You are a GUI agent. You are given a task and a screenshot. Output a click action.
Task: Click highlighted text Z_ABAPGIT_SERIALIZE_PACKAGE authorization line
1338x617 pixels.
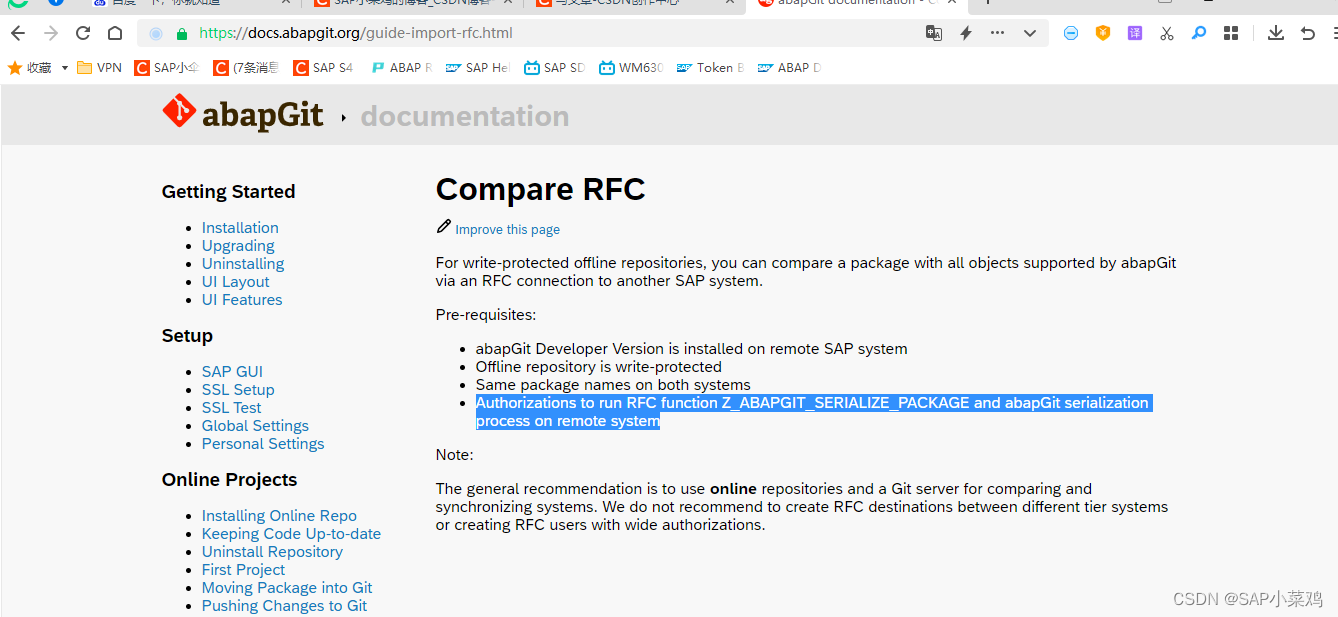(x=813, y=411)
